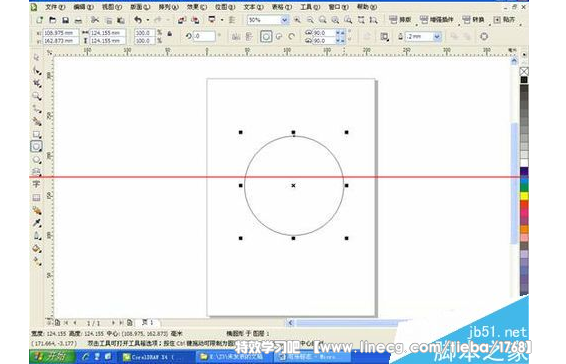Open the 文件 (File) menu

click(x=56, y=7)
